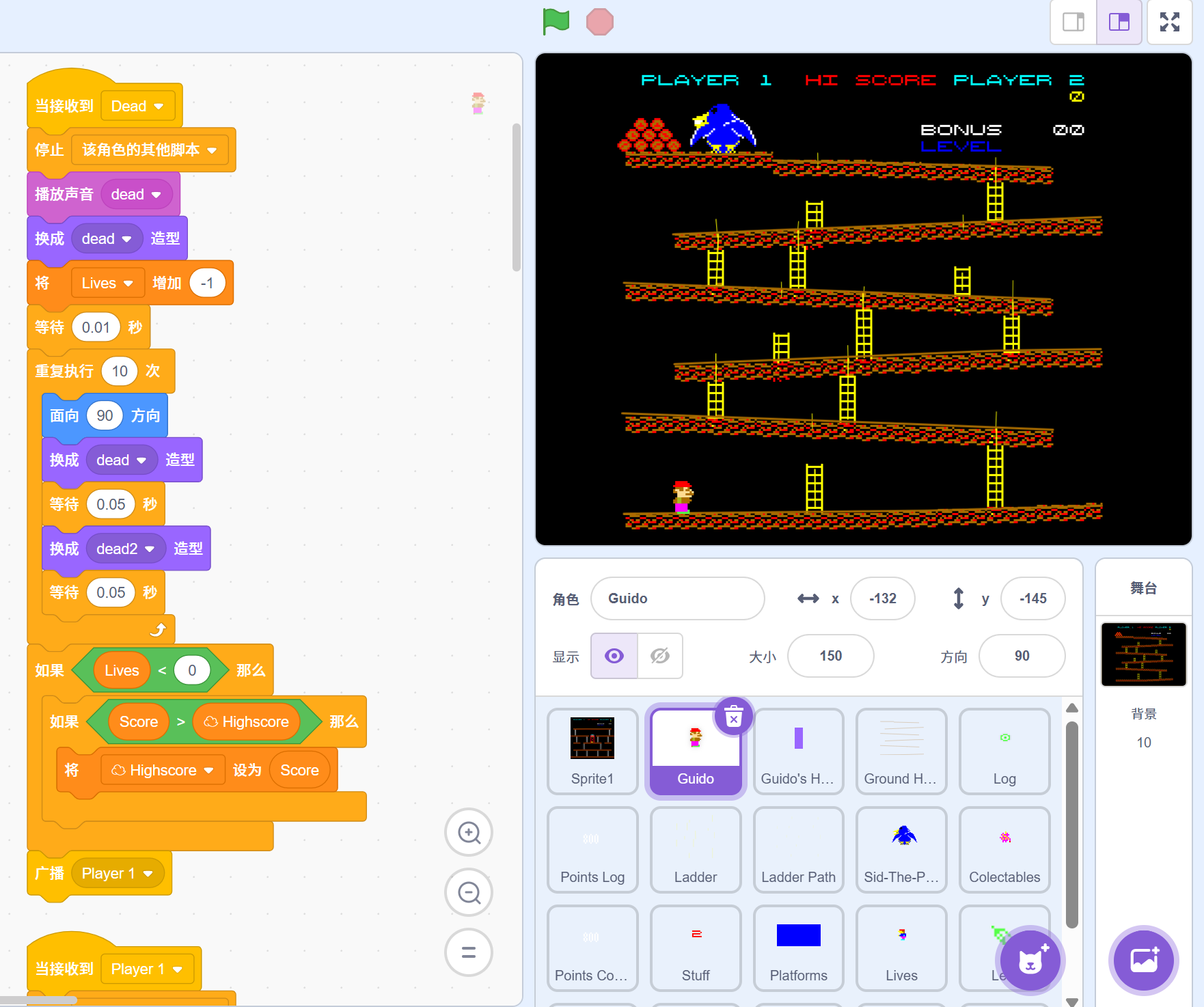Reset workspace zoom with the equals button
1204x1007 pixels.
click(469, 952)
